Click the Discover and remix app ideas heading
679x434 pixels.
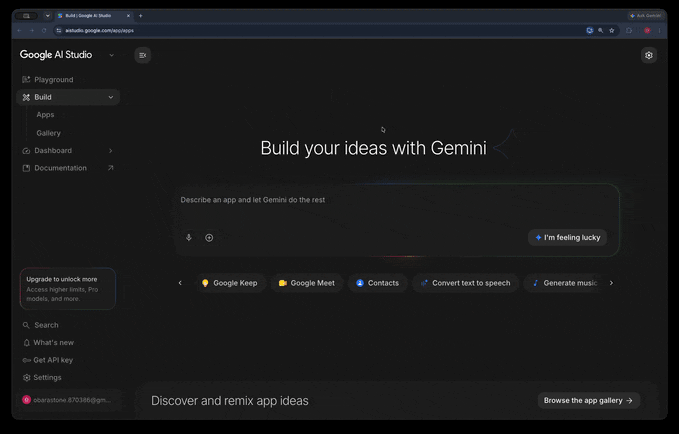pos(230,401)
